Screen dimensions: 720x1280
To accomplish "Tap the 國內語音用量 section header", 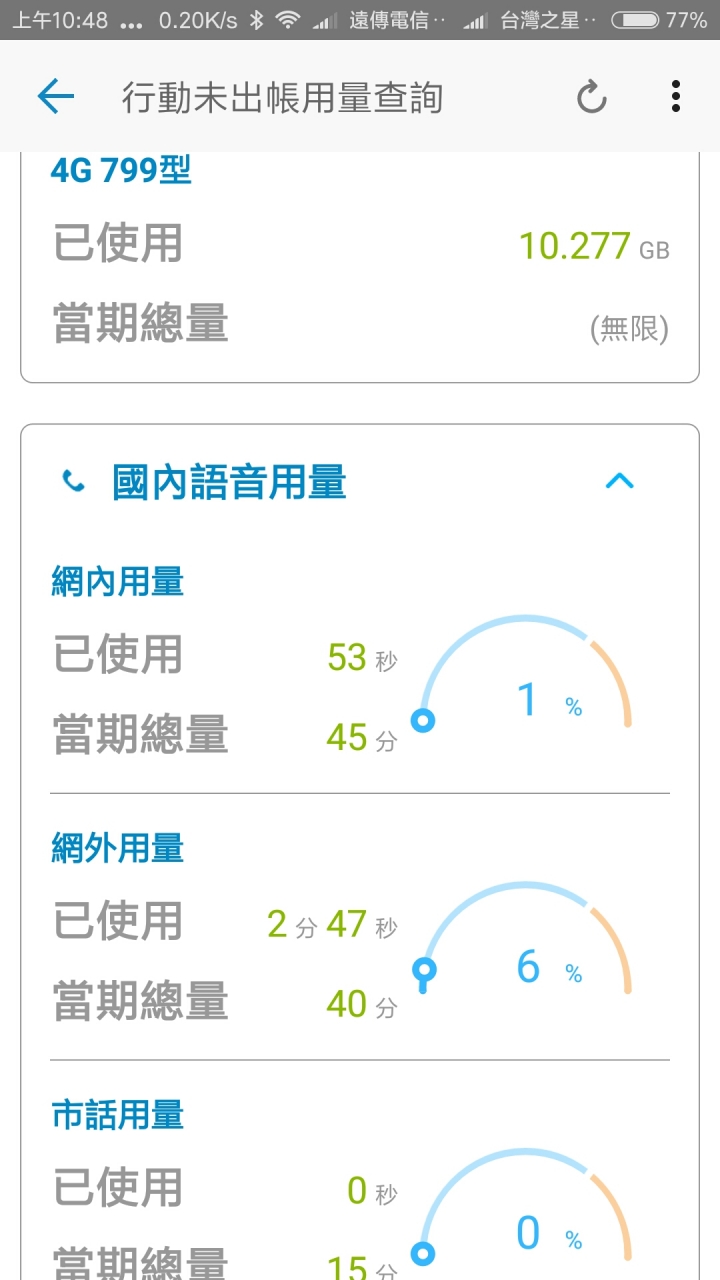I will click(230, 482).
